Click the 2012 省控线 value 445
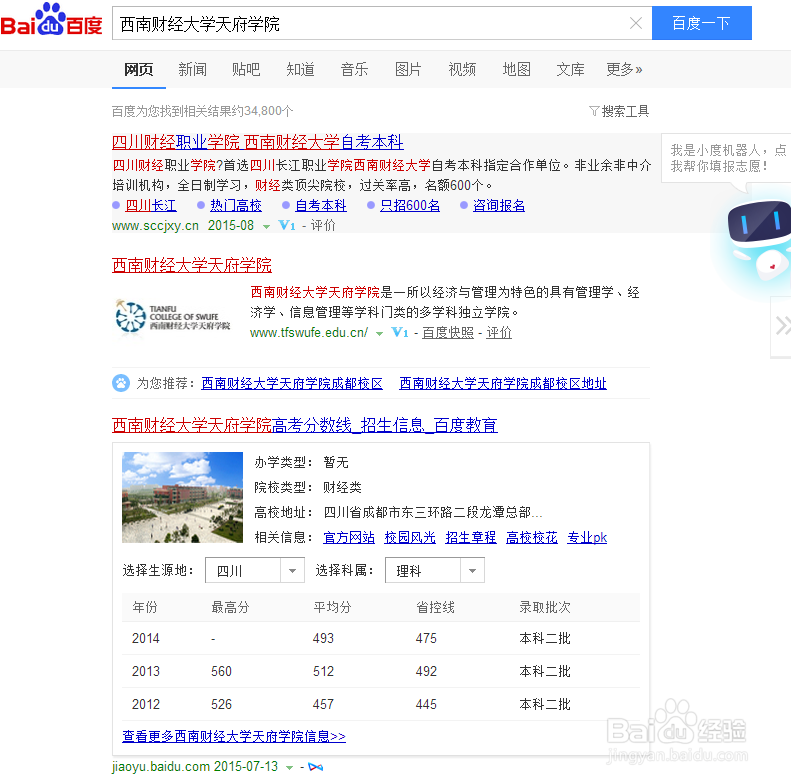The image size is (791, 783). point(426,704)
